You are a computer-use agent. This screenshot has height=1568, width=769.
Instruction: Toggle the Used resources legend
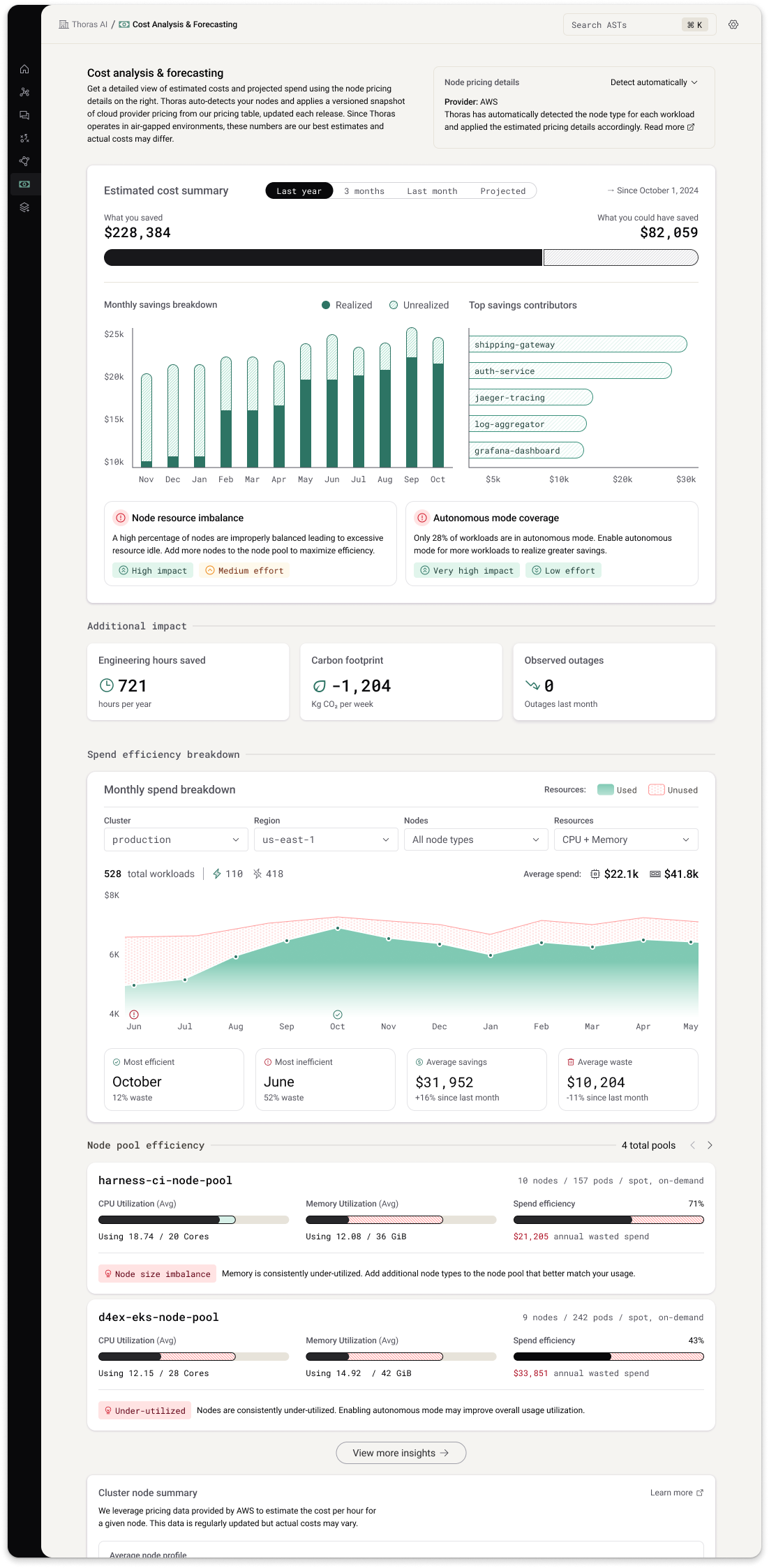click(x=617, y=790)
